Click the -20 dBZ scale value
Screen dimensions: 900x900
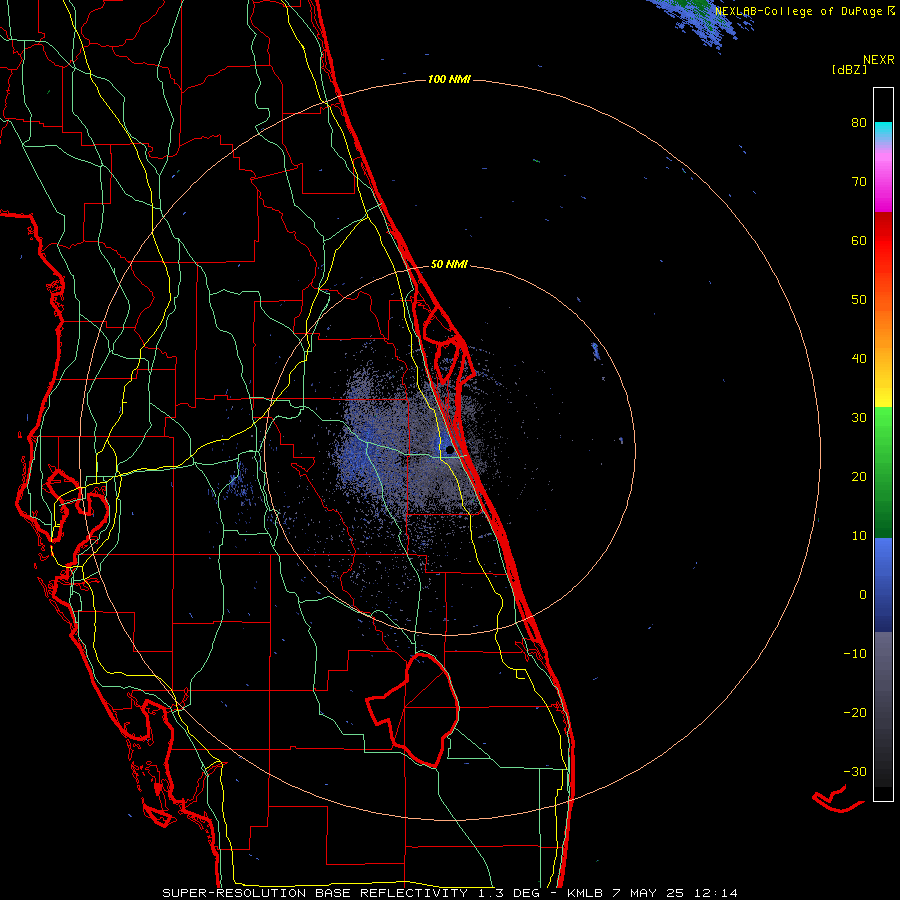(855, 712)
